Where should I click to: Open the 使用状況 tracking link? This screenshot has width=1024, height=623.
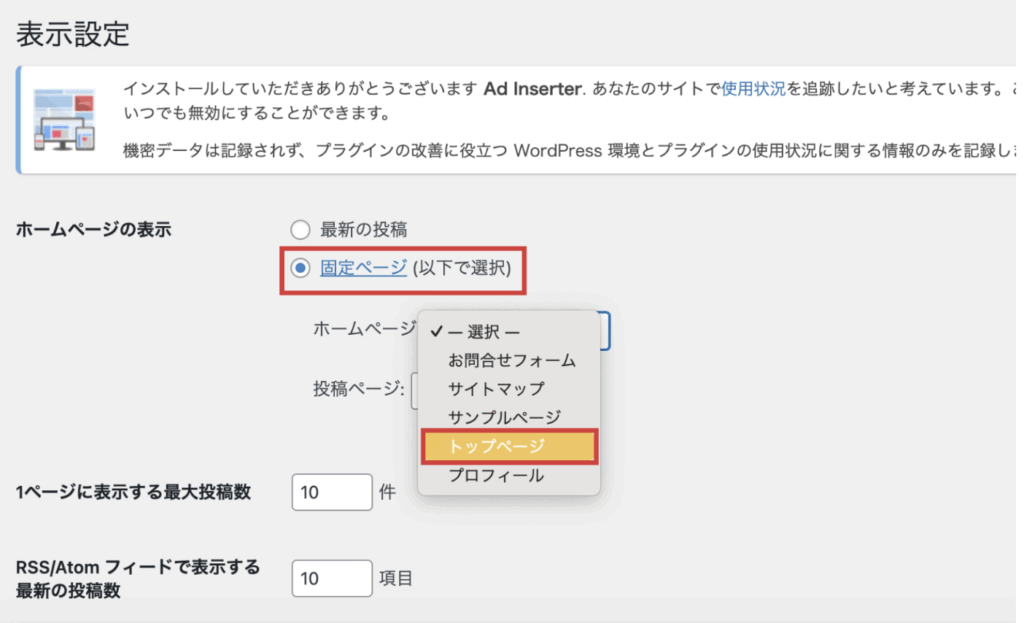click(x=753, y=88)
